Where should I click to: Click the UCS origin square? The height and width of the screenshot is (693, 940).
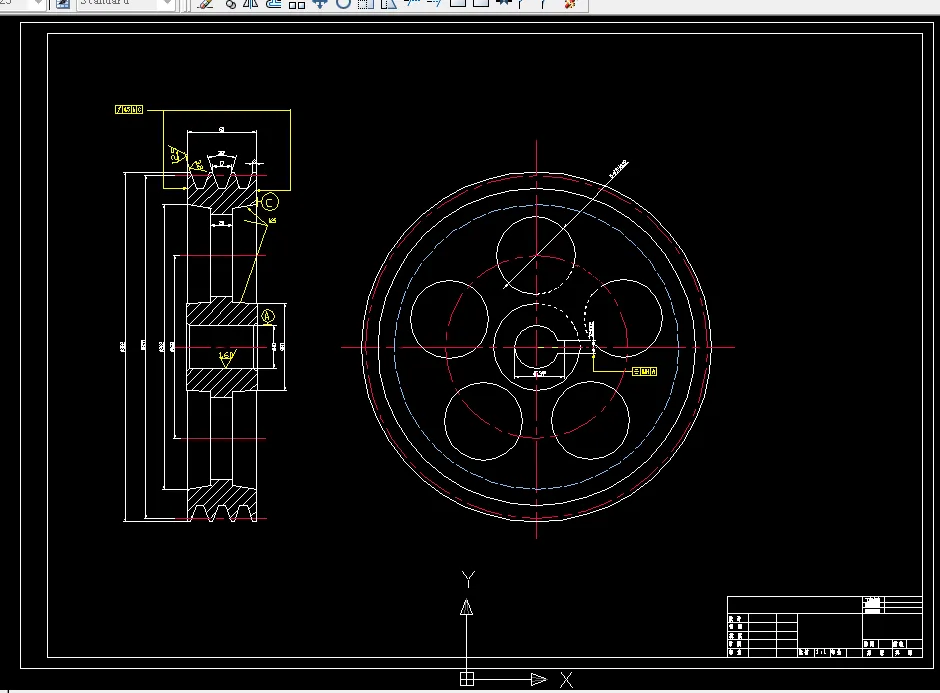point(467,679)
